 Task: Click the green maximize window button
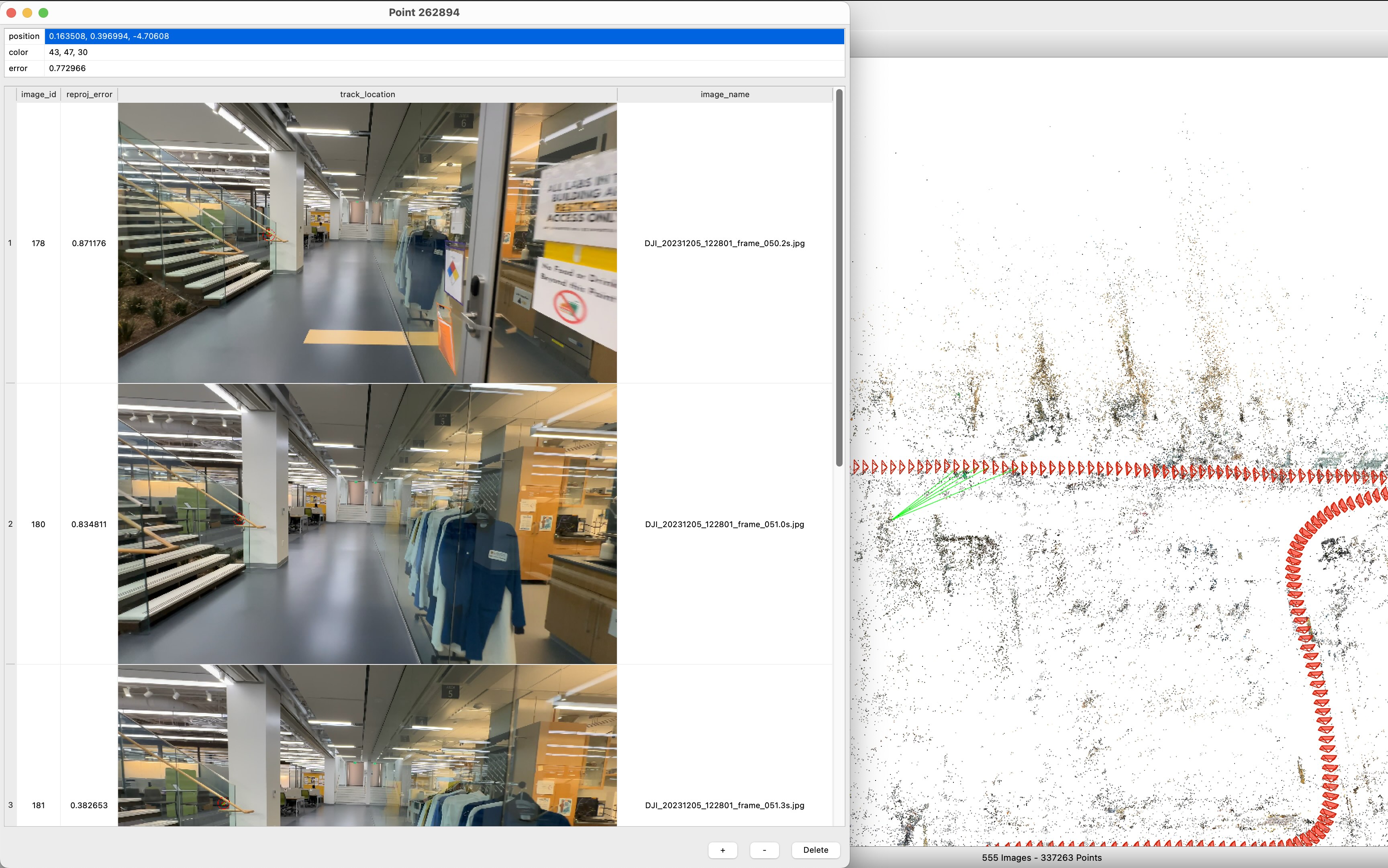point(43,12)
